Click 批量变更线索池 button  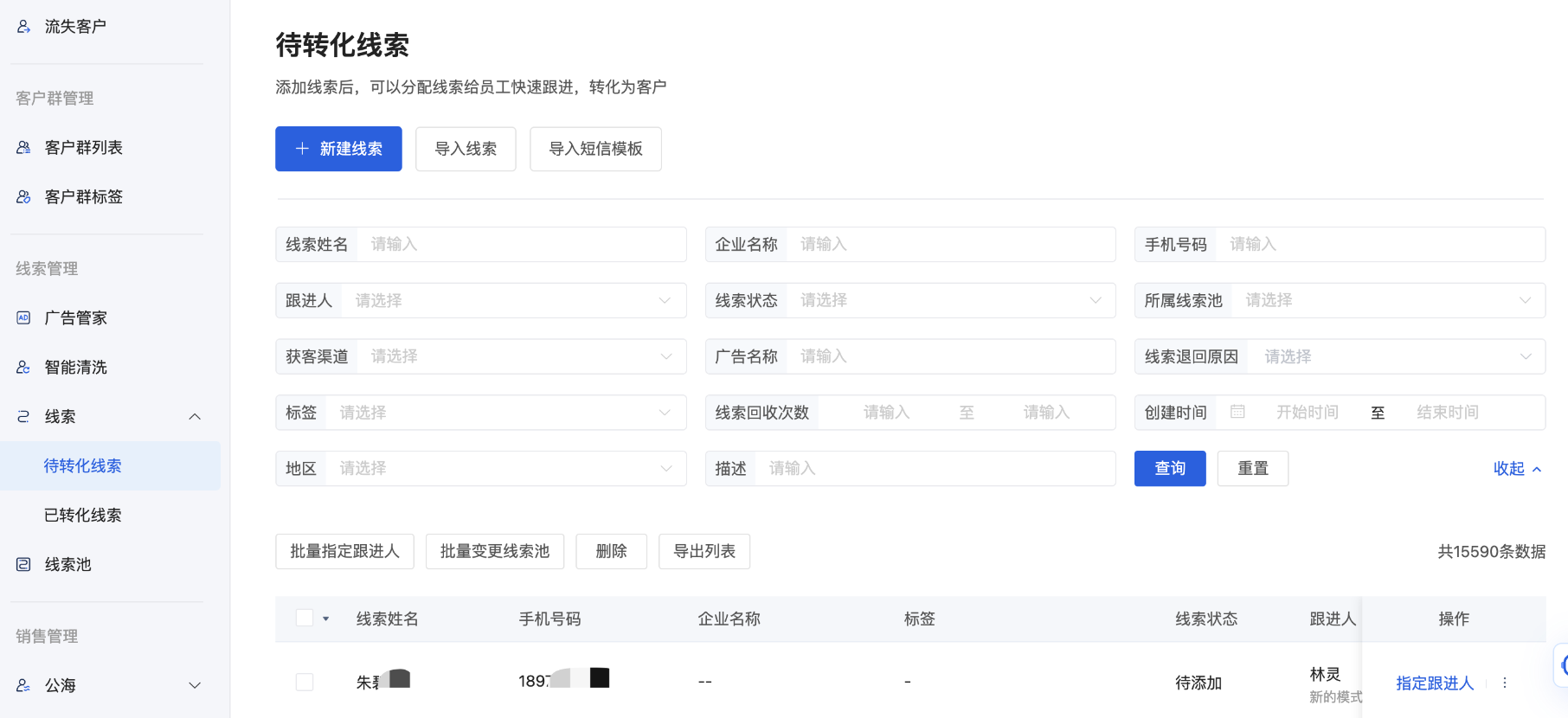click(x=495, y=551)
